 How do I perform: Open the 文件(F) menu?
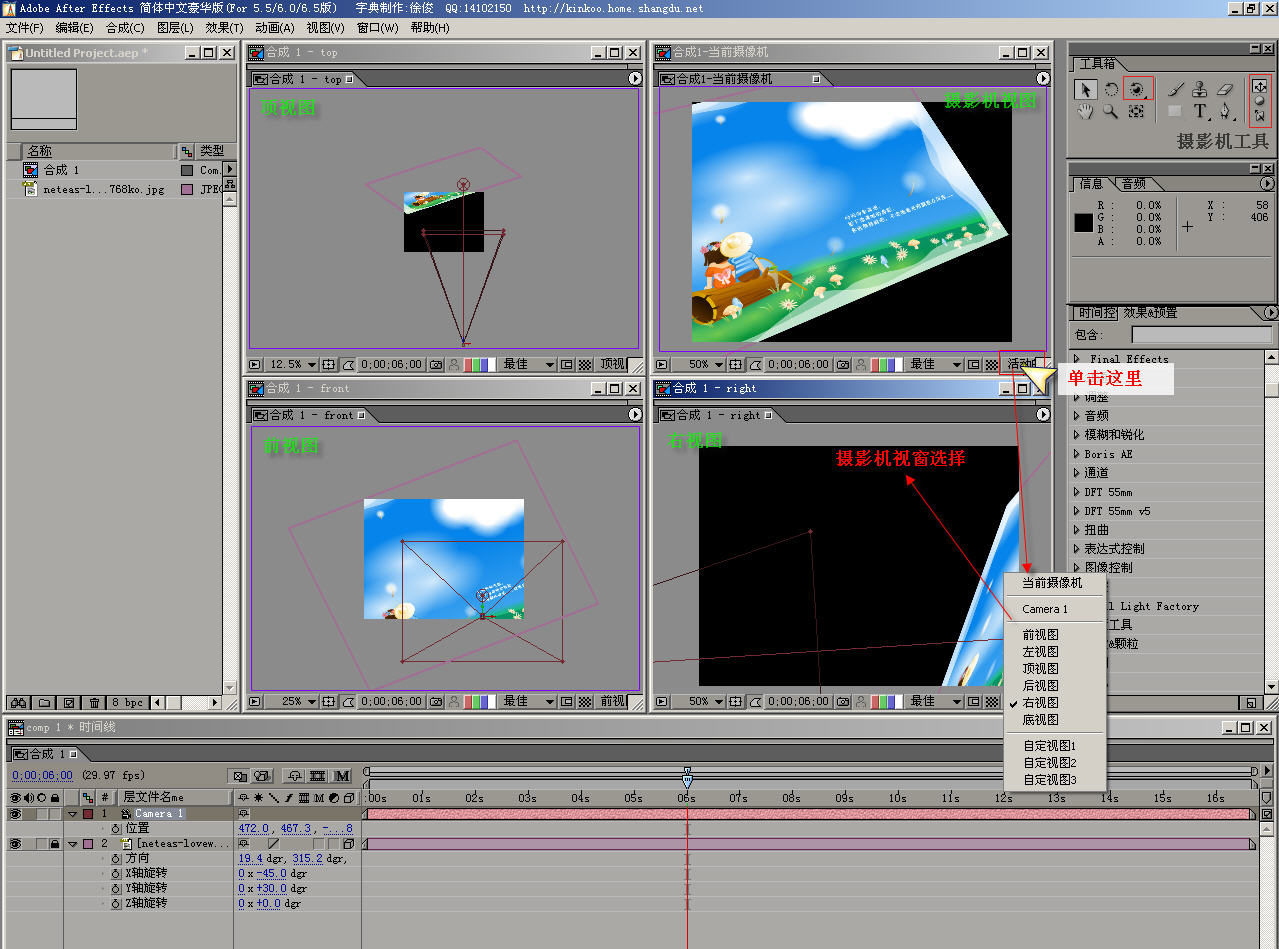click(25, 28)
